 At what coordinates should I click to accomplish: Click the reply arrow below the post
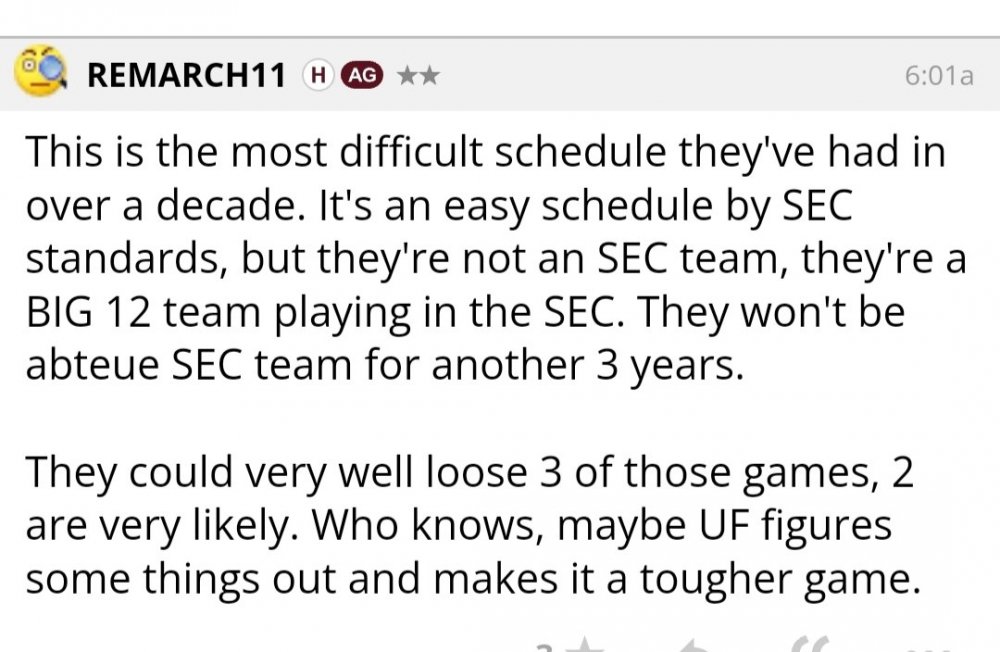tap(693, 645)
